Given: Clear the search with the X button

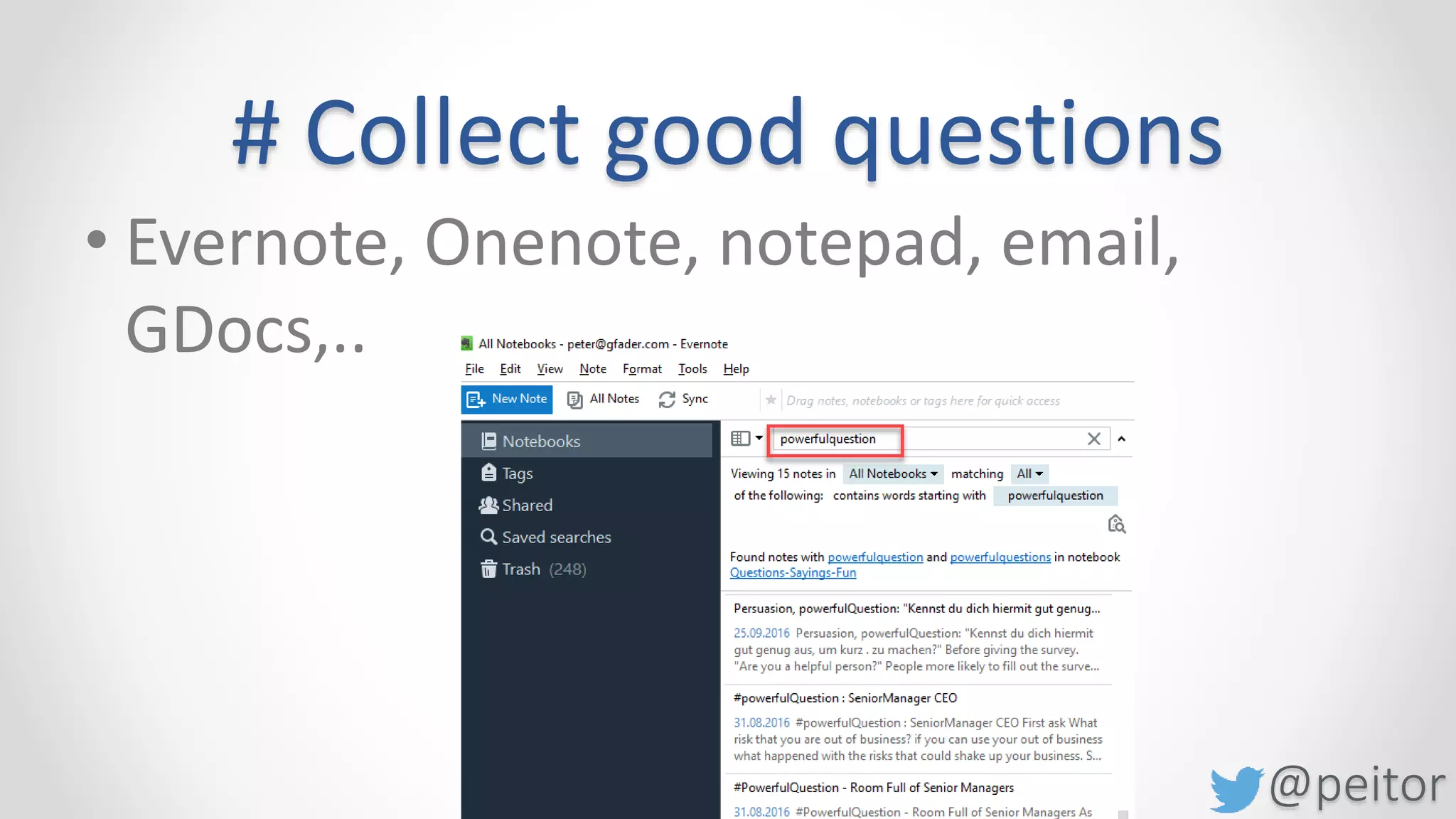Looking at the screenshot, I should (x=1093, y=439).
